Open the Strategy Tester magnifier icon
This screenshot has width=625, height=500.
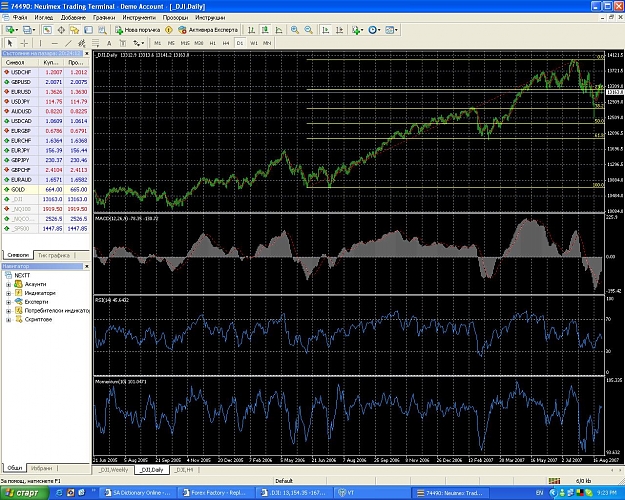102,30
